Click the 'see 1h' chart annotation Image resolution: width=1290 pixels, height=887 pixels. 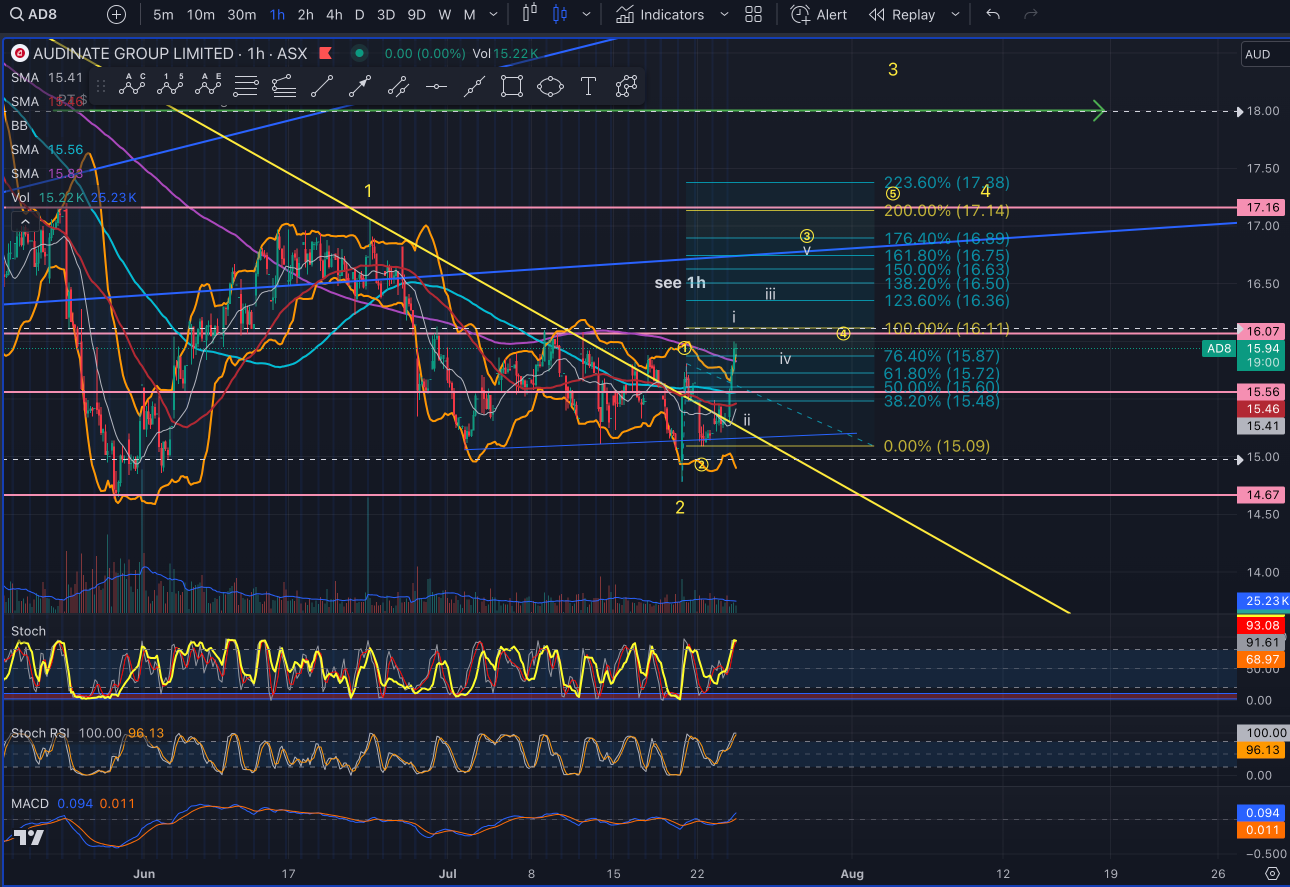pyautogui.click(x=680, y=283)
